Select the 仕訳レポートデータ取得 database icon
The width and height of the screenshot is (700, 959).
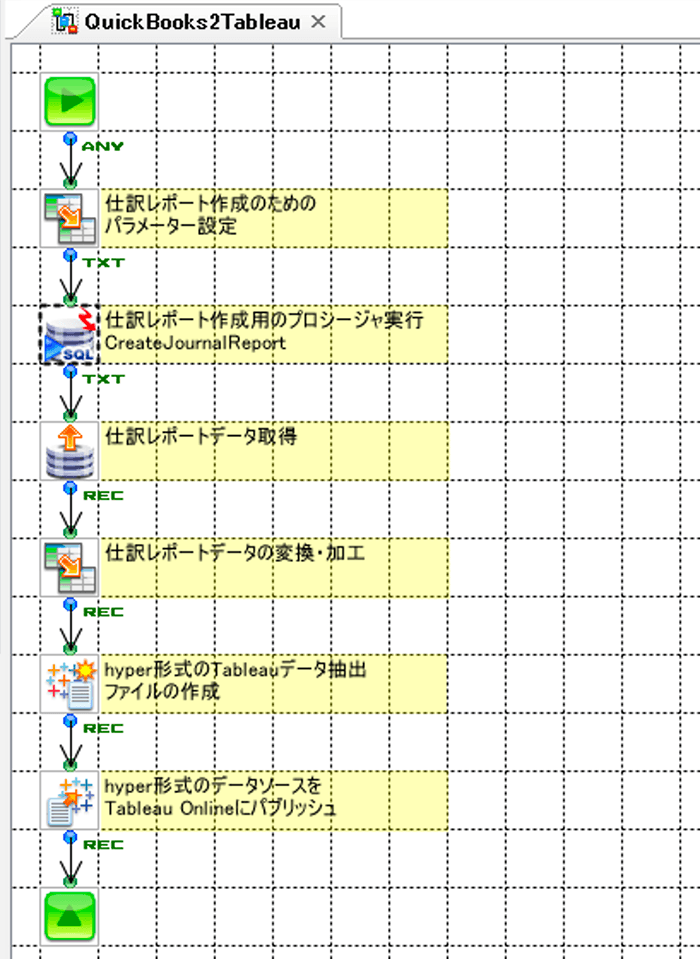point(70,451)
